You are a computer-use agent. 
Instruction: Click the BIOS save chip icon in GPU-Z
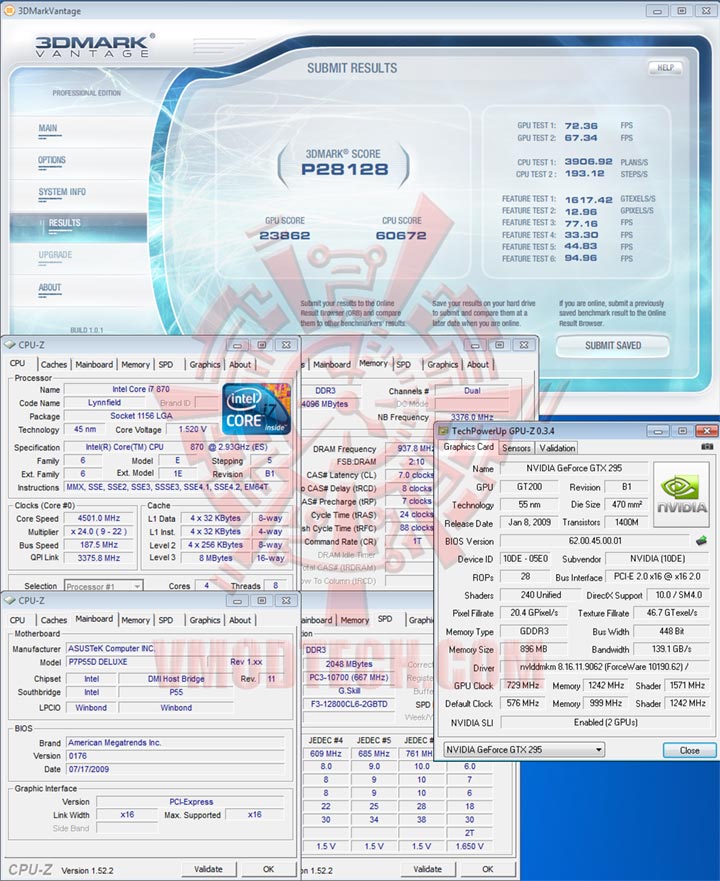701,541
